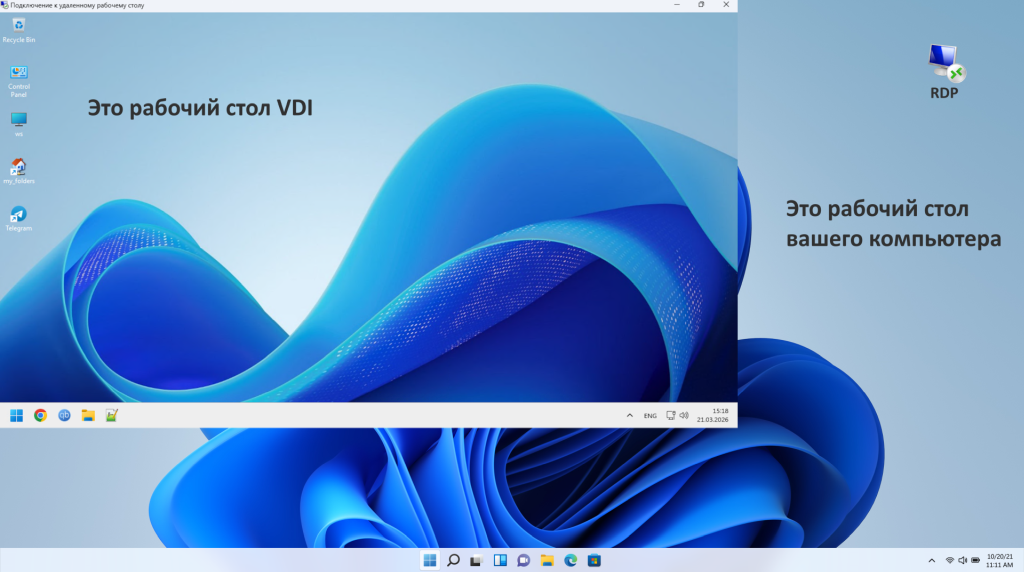Select the Telegram desktop shortcut
Image resolution: width=1024 pixels, height=572 pixels.
click(18, 217)
